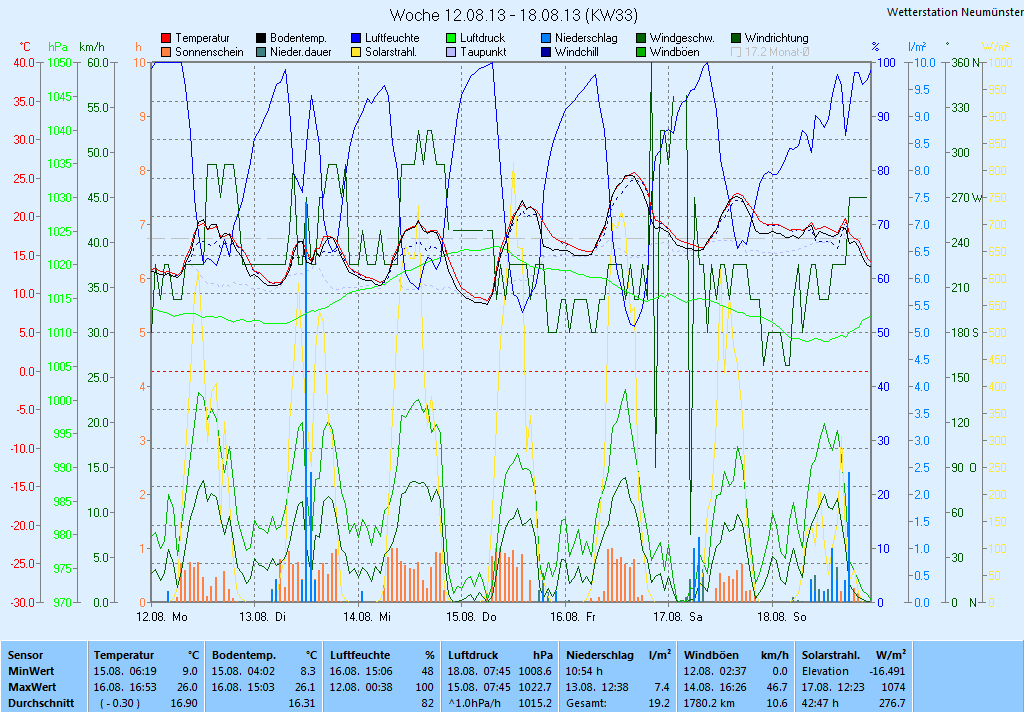Click the 16.08. Fr date label
This screenshot has height=712, width=1024.
click(x=573, y=617)
